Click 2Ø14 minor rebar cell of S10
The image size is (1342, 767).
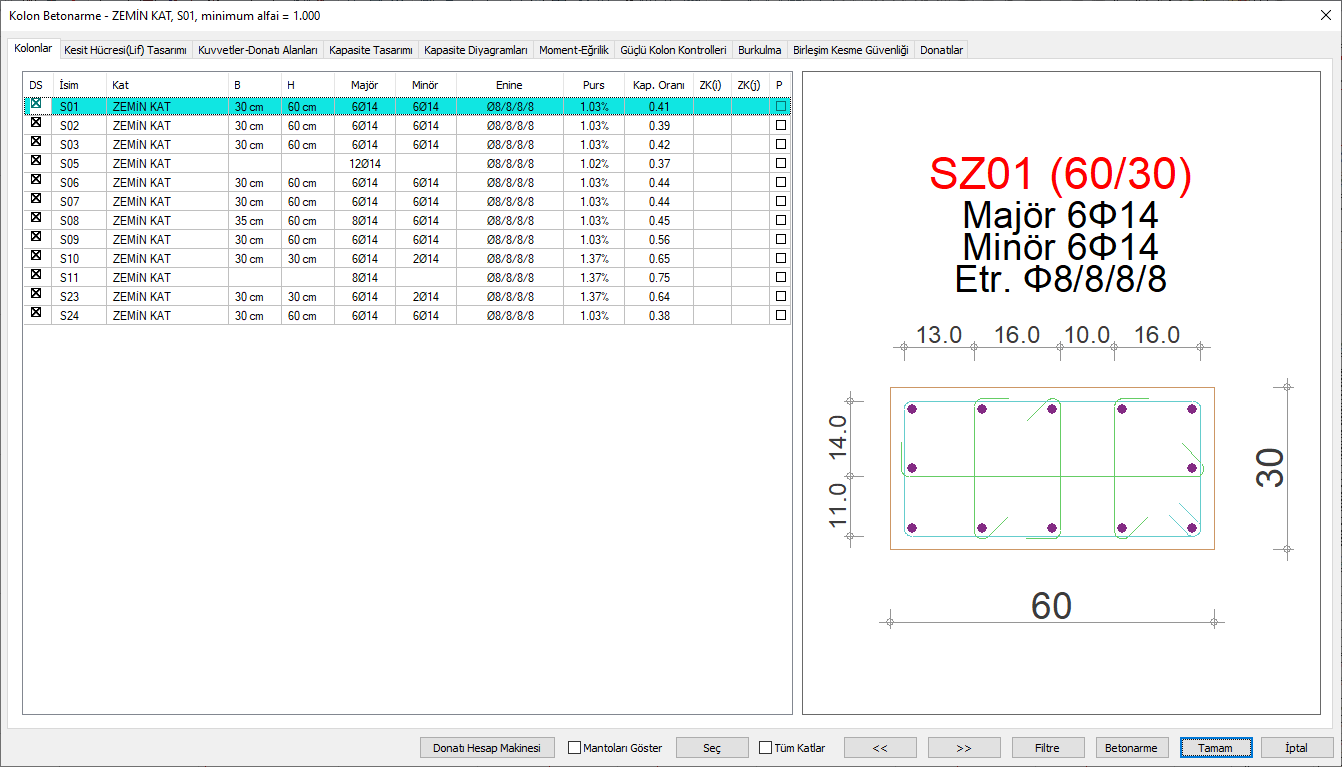point(426,258)
